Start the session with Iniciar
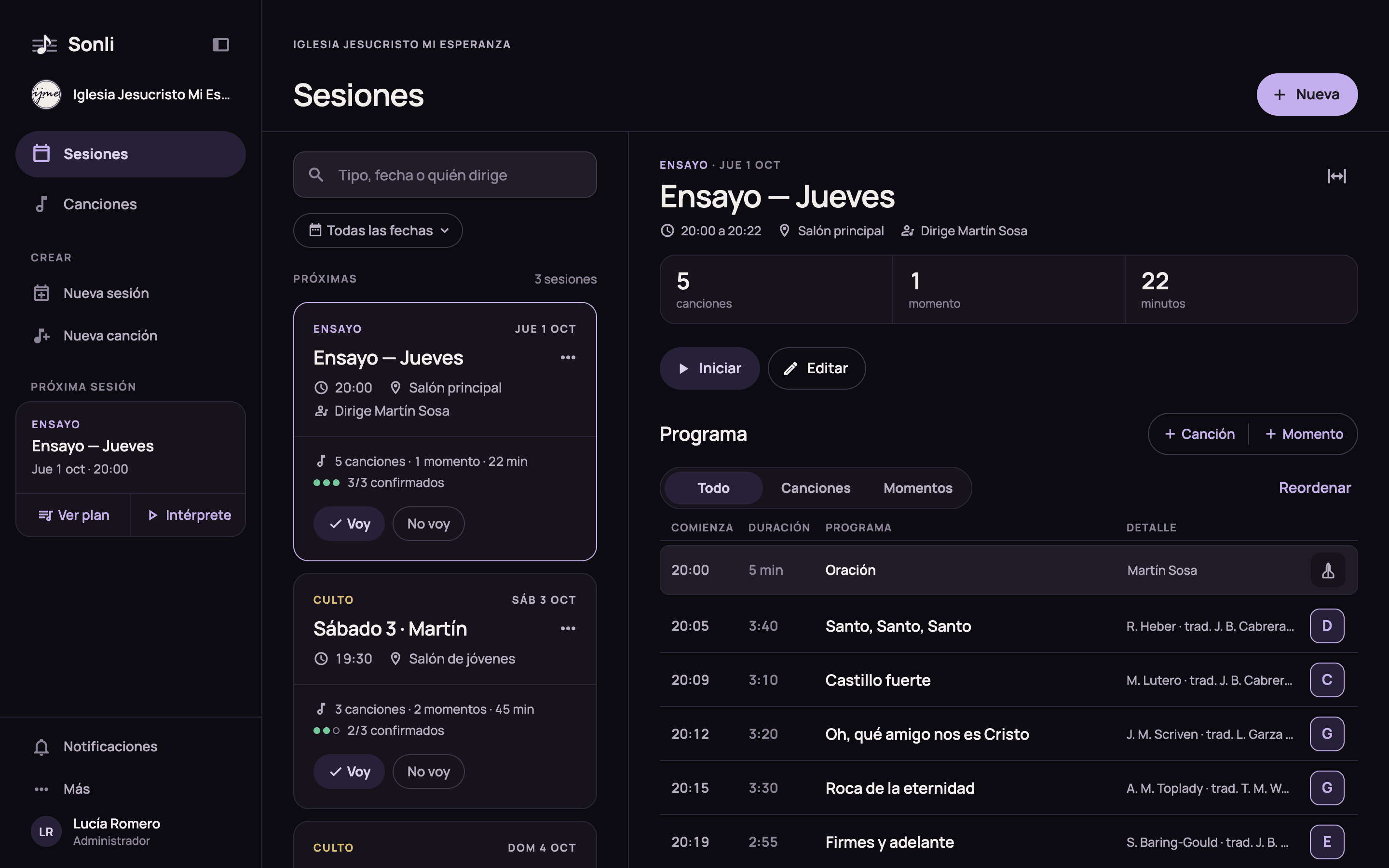The image size is (1389, 868). (x=709, y=368)
